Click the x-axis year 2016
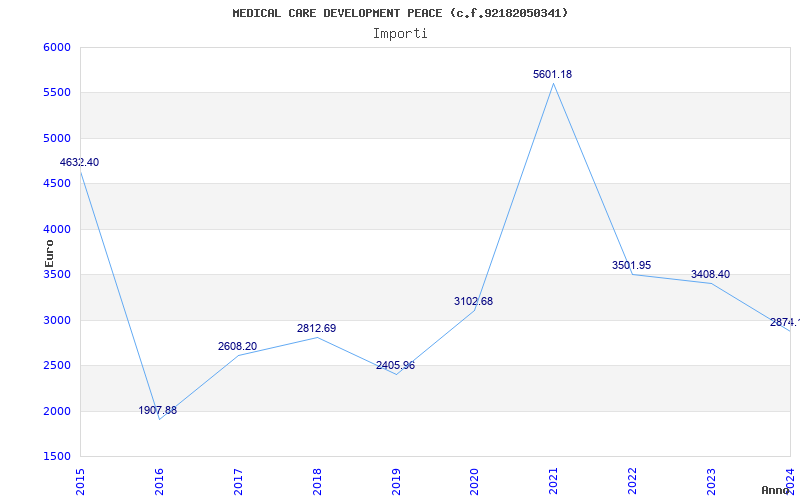800x500 pixels. tap(159, 481)
